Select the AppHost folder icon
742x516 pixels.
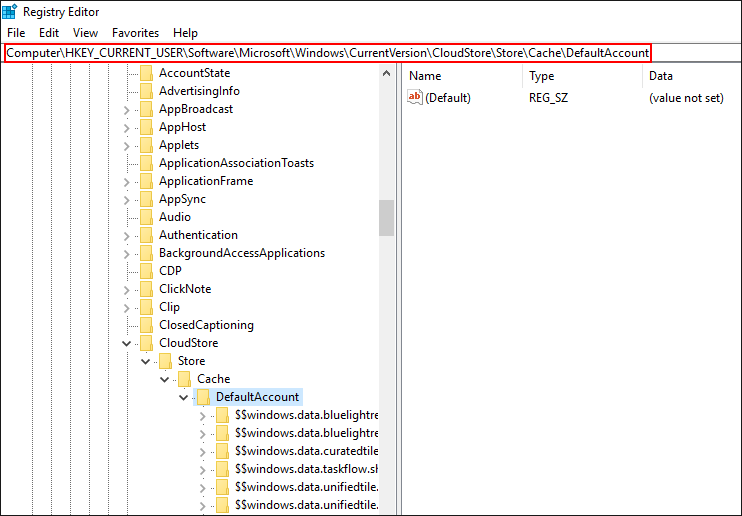point(147,127)
